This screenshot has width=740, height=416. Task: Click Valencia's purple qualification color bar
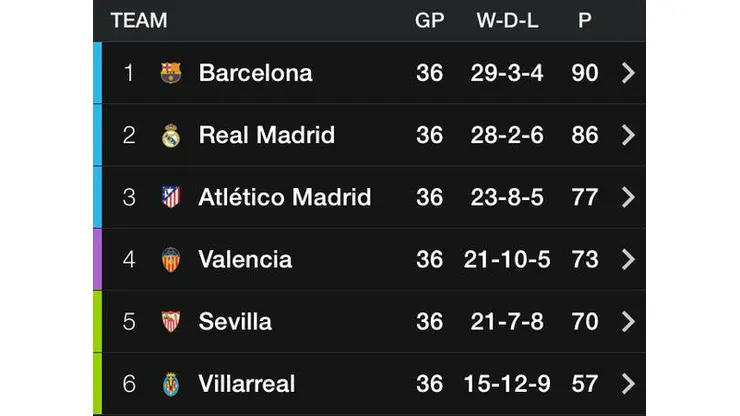(x=97, y=260)
